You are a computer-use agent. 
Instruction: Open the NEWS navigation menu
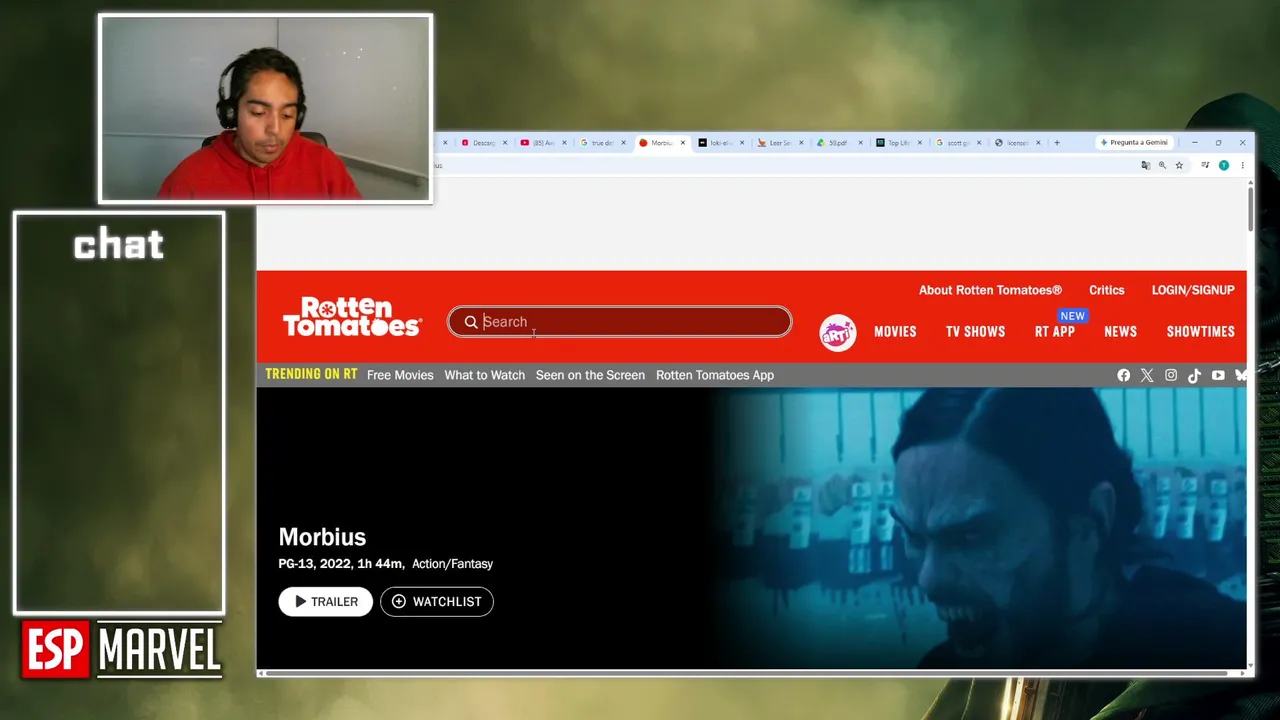[x=1121, y=332]
